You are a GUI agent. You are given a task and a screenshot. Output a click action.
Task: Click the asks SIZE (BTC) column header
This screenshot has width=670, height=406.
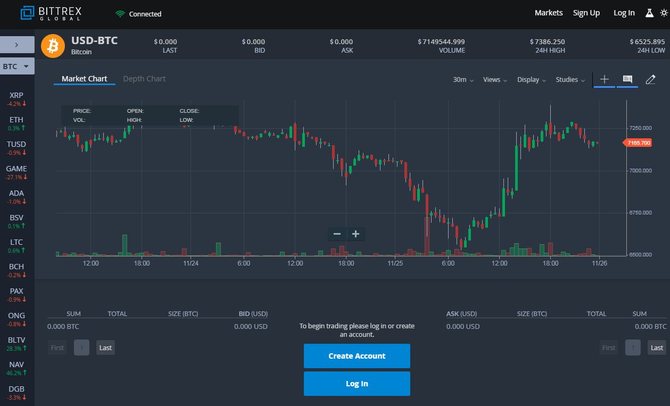(532, 314)
